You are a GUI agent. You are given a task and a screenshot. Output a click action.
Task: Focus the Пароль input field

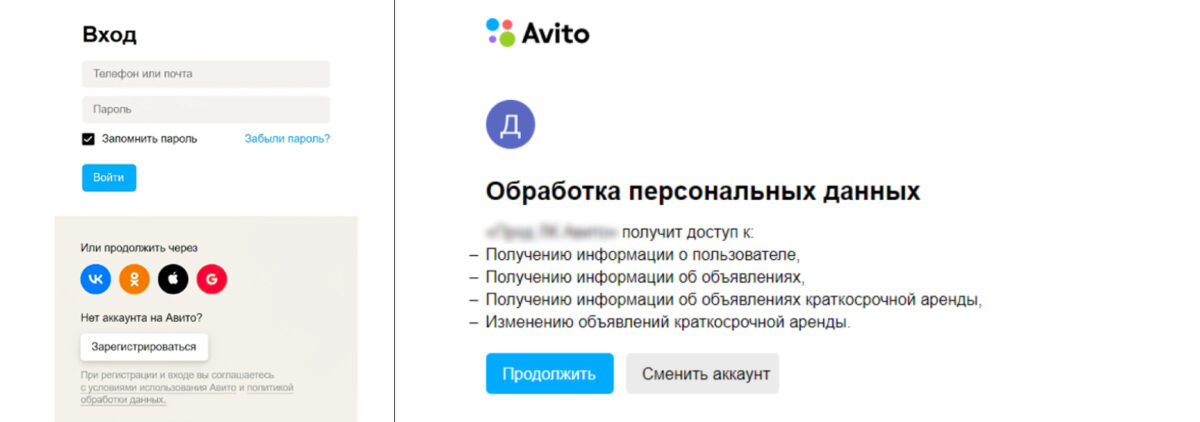coord(206,109)
